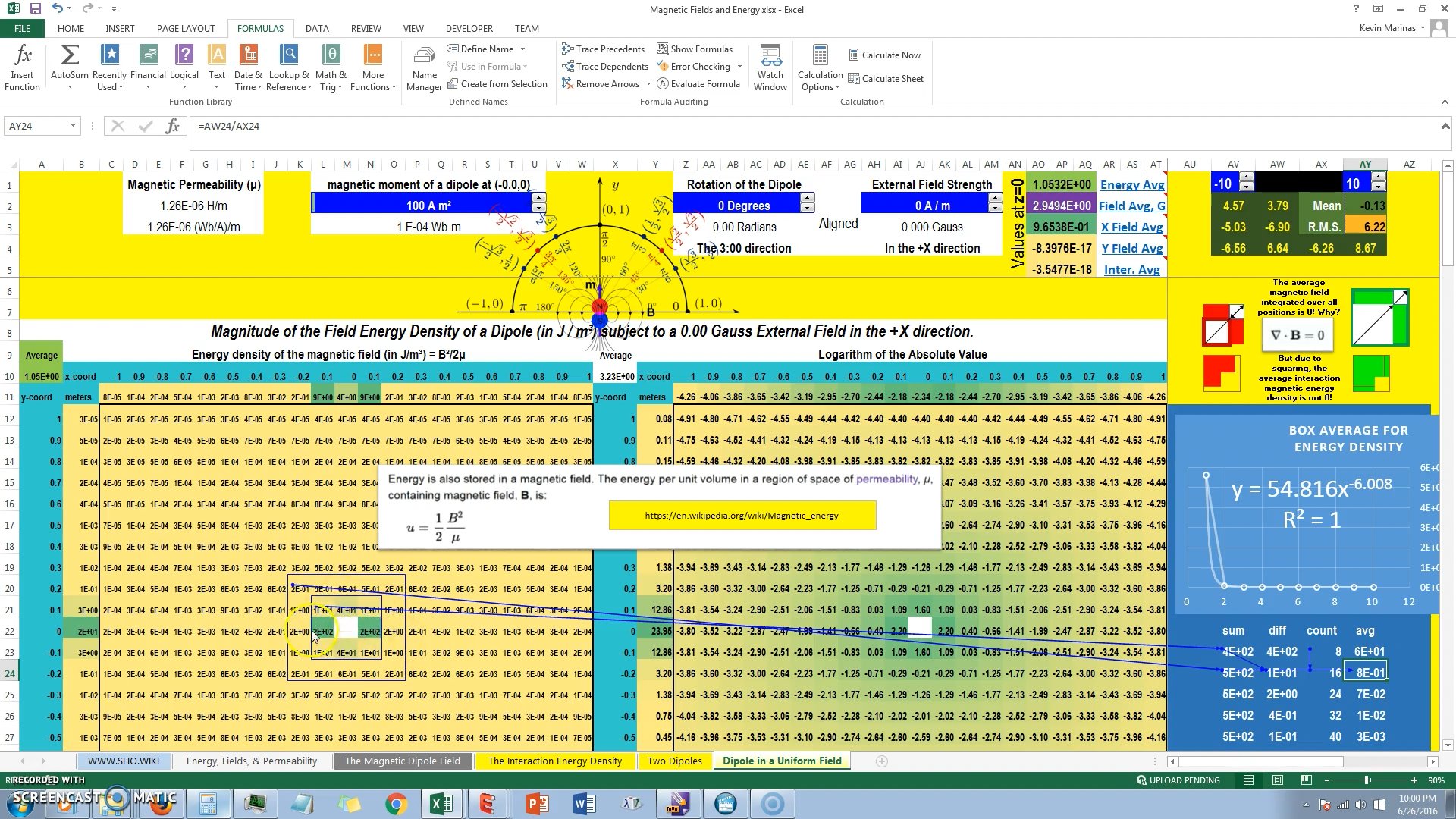The height and width of the screenshot is (819, 1456).
Task: Click Remove Arrows
Action: (x=600, y=84)
